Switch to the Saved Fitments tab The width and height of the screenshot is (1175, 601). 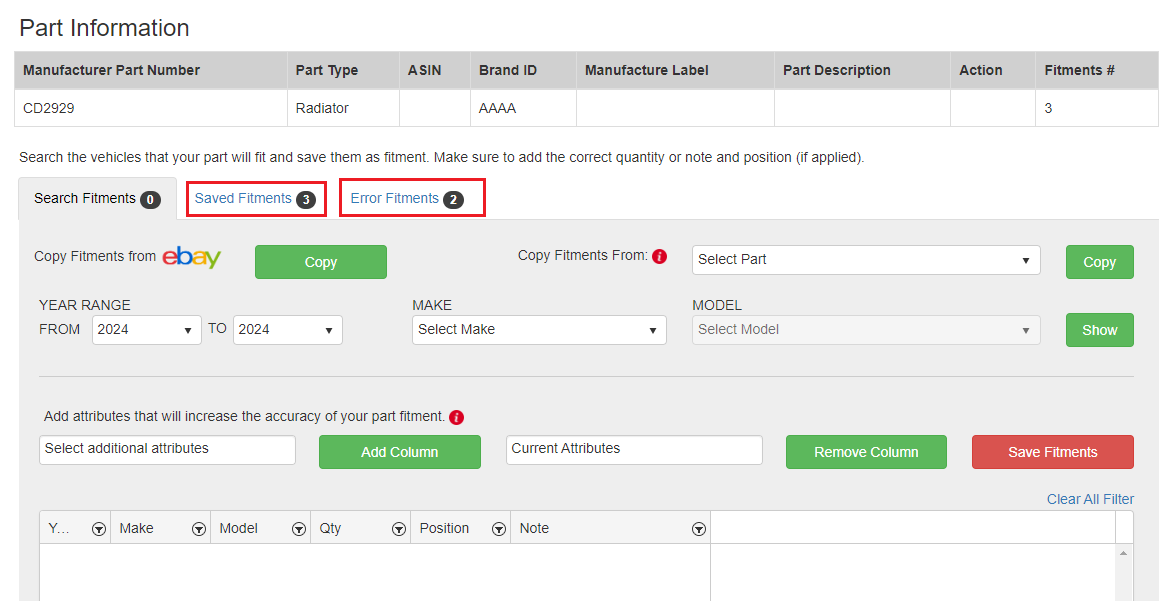pyautogui.click(x=255, y=199)
